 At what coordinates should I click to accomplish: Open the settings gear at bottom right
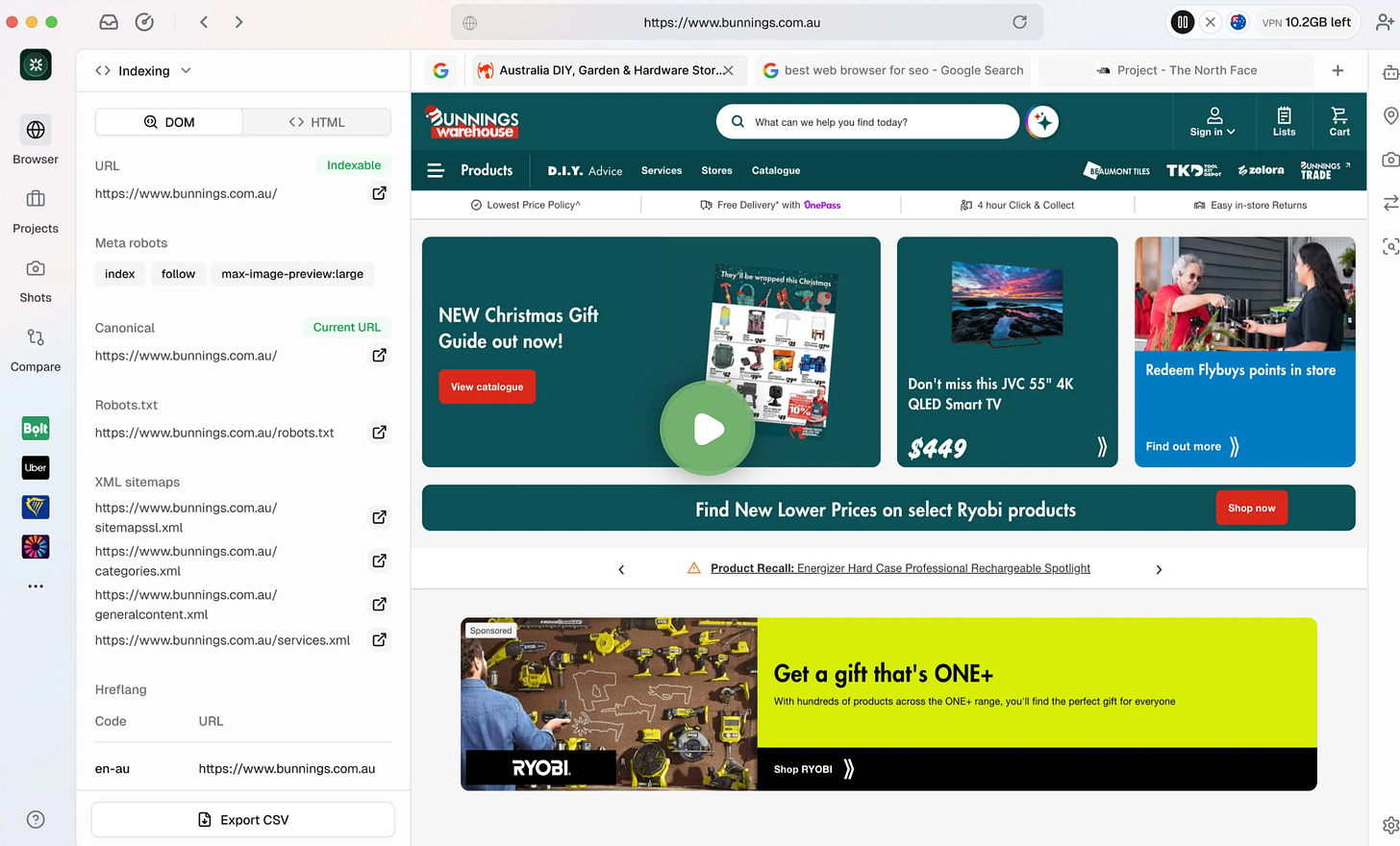pyautogui.click(x=1390, y=825)
